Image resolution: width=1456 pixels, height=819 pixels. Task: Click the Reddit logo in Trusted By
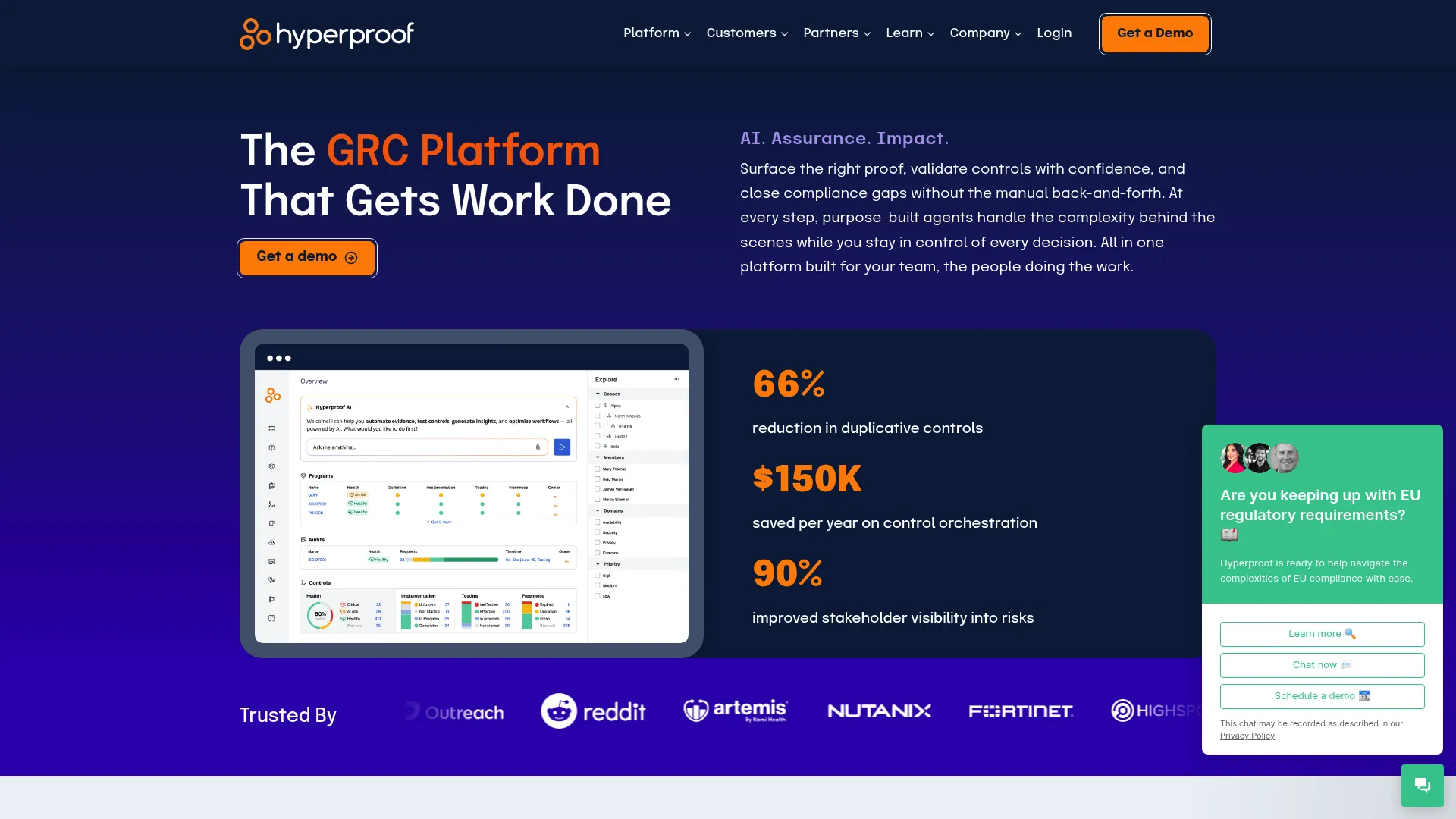pos(593,711)
